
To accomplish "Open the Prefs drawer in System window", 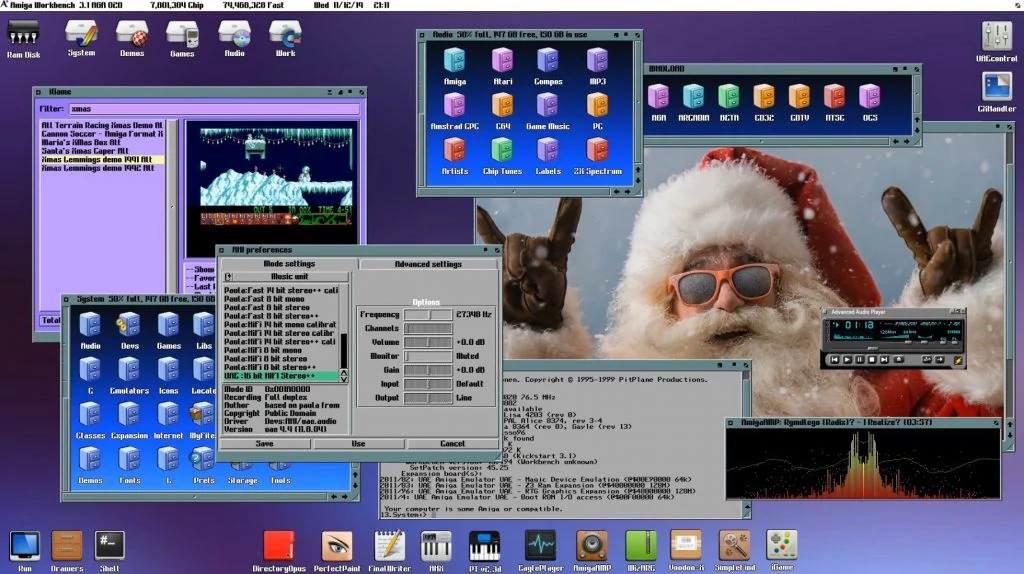I will point(203,466).
